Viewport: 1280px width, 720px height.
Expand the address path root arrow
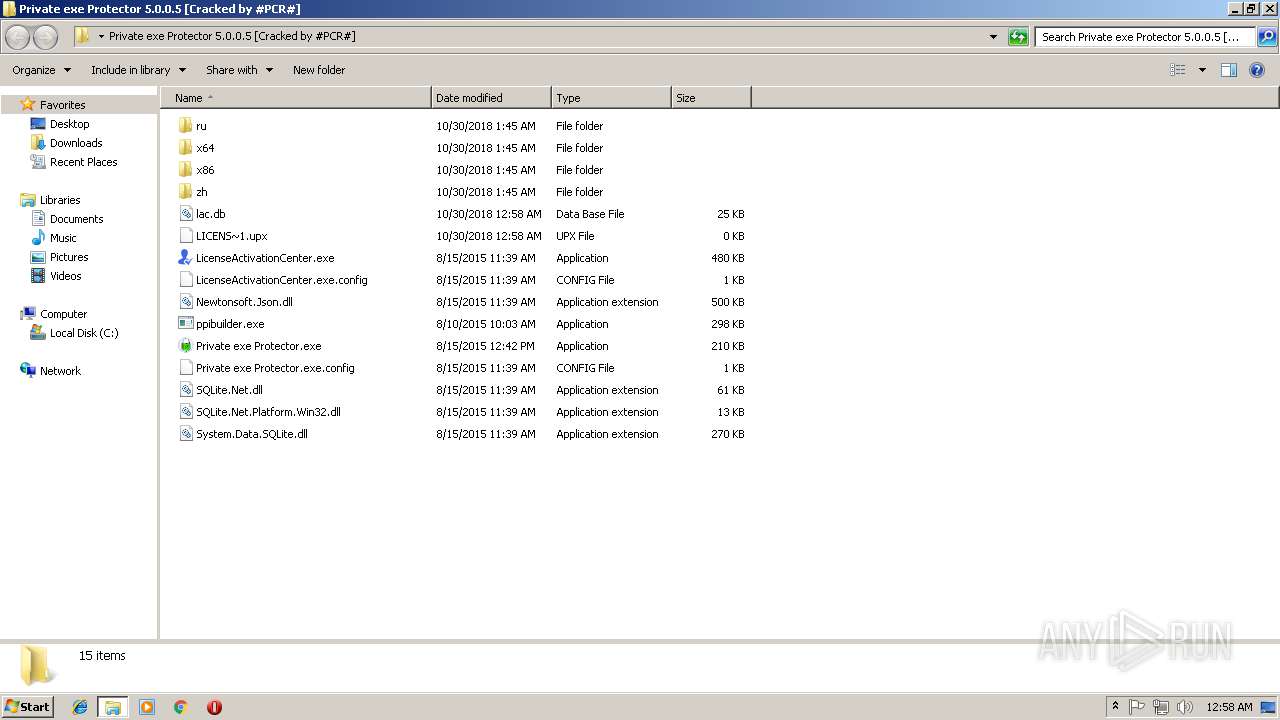click(101, 37)
